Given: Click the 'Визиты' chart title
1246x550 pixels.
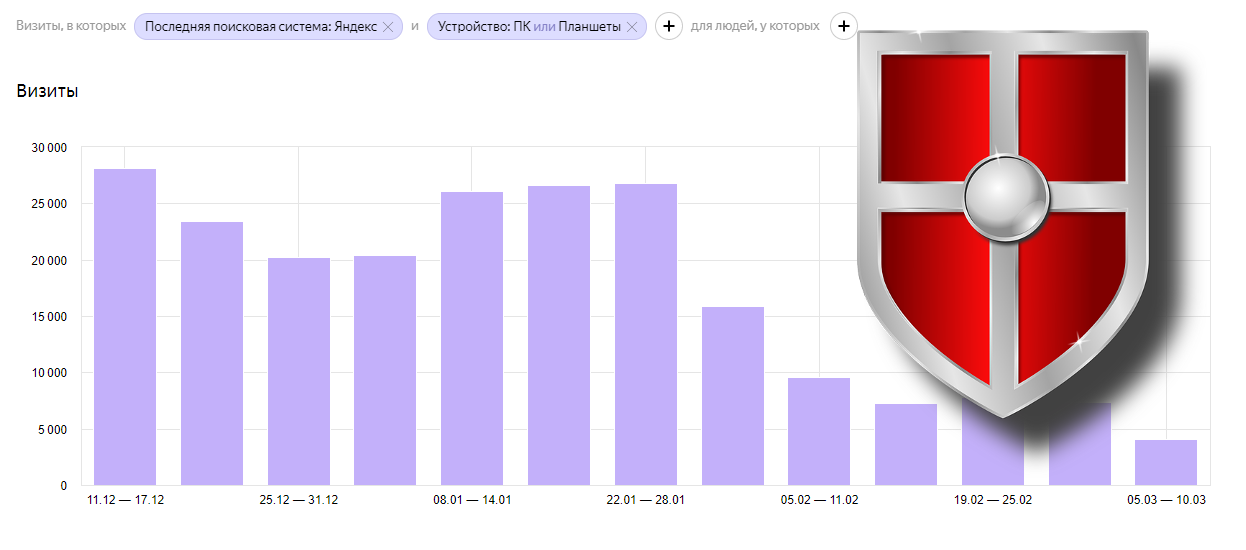Looking at the screenshot, I should [47, 91].
